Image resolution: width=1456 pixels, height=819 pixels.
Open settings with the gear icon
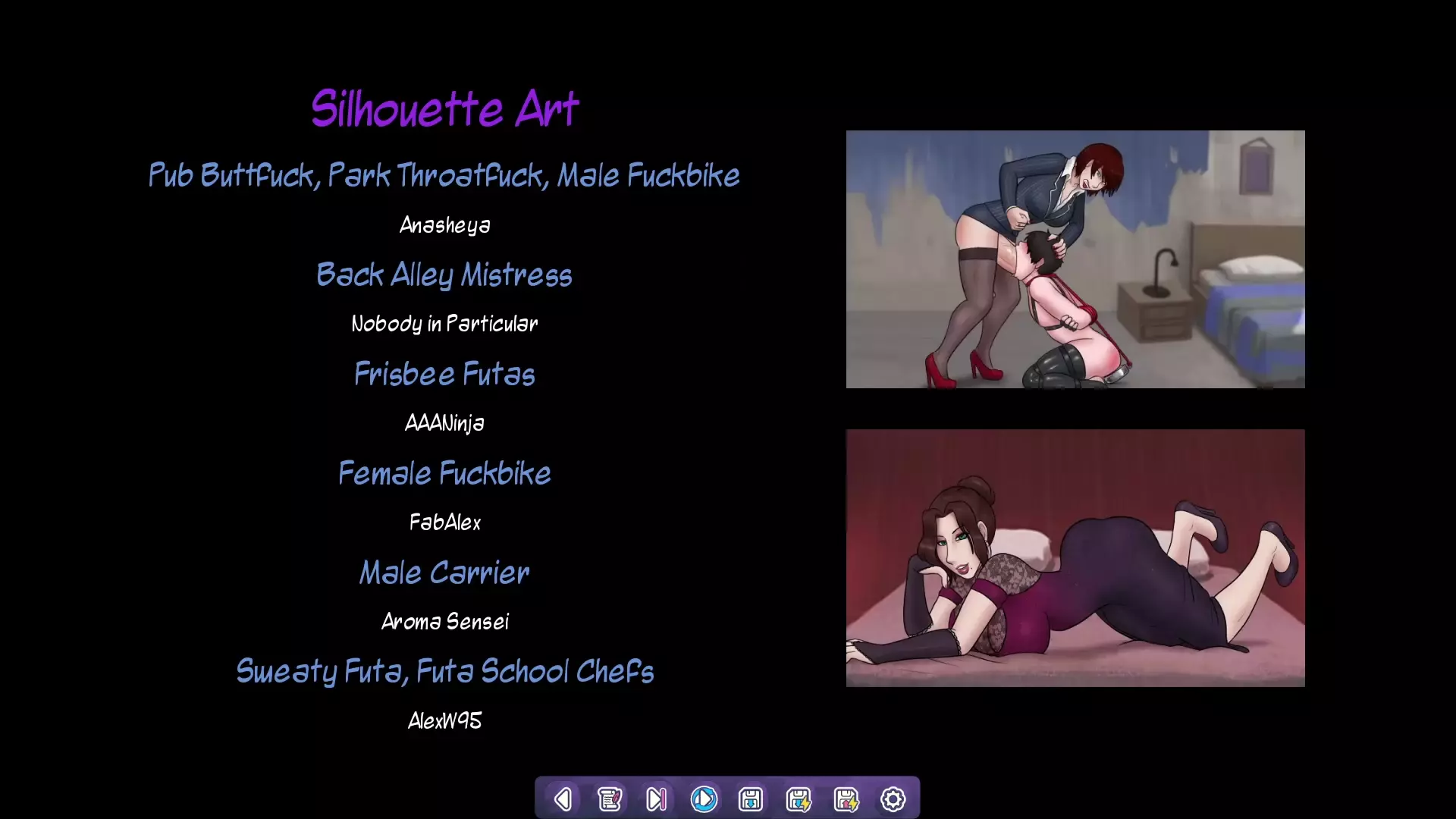pos(893,799)
